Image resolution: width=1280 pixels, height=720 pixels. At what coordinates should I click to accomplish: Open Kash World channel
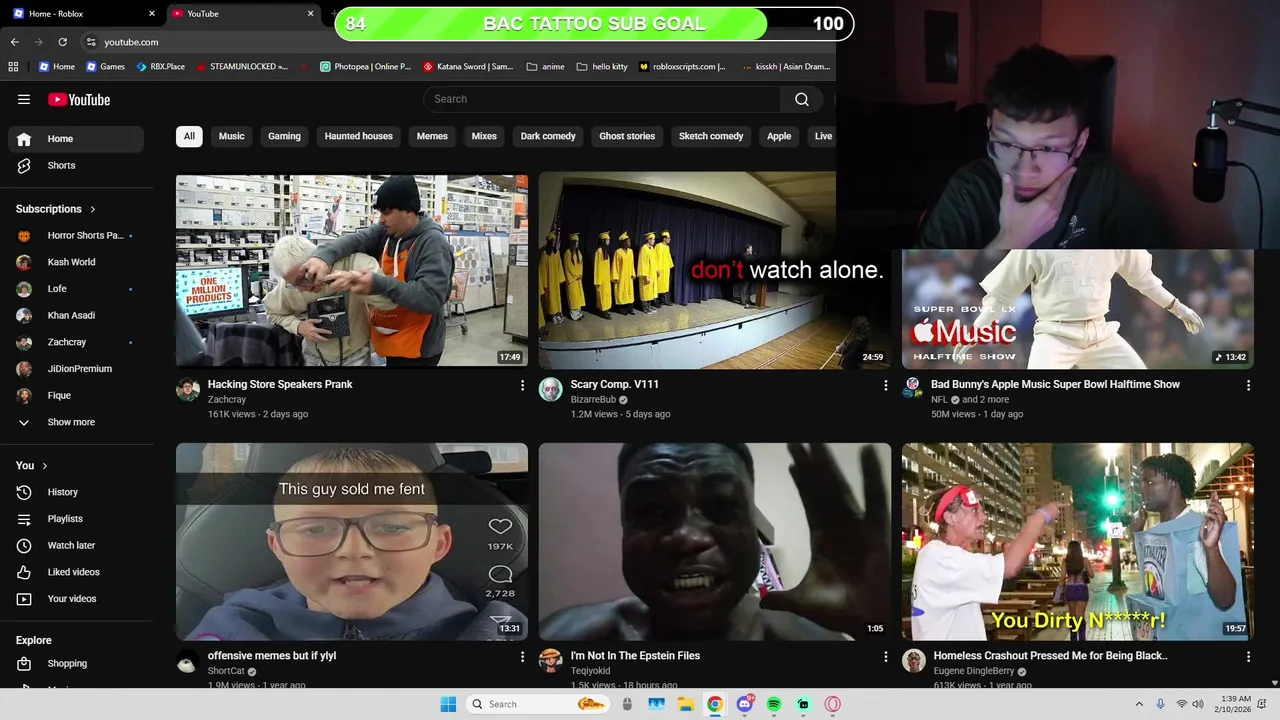[76, 262]
